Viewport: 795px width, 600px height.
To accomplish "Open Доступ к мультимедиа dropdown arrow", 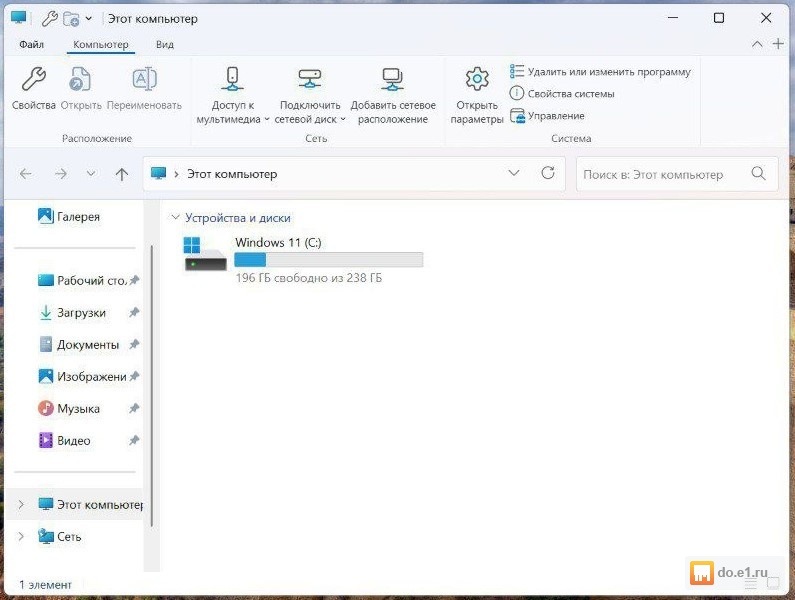I will [267, 120].
